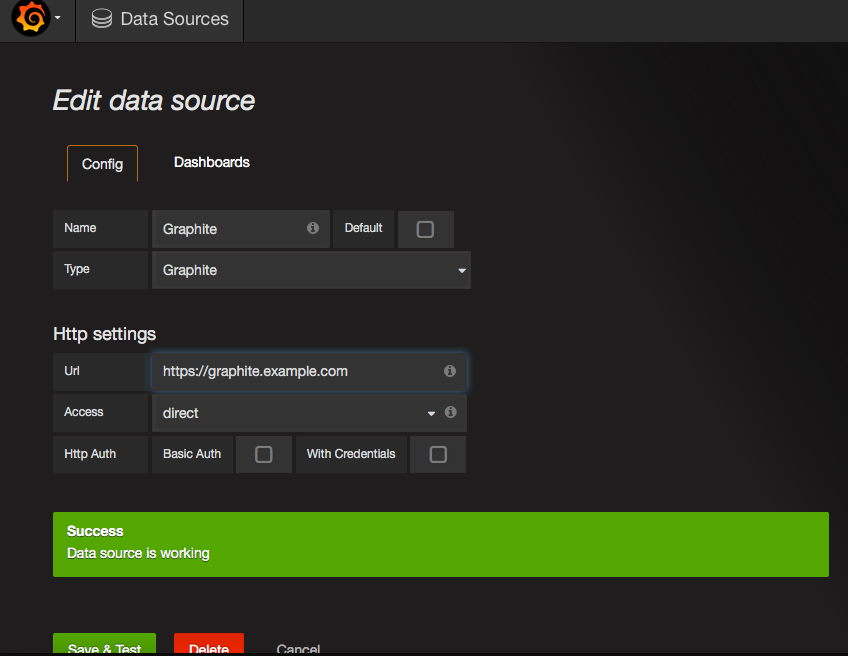Click the 'Access' field label
The image size is (848, 656).
[x=84, y=412]
